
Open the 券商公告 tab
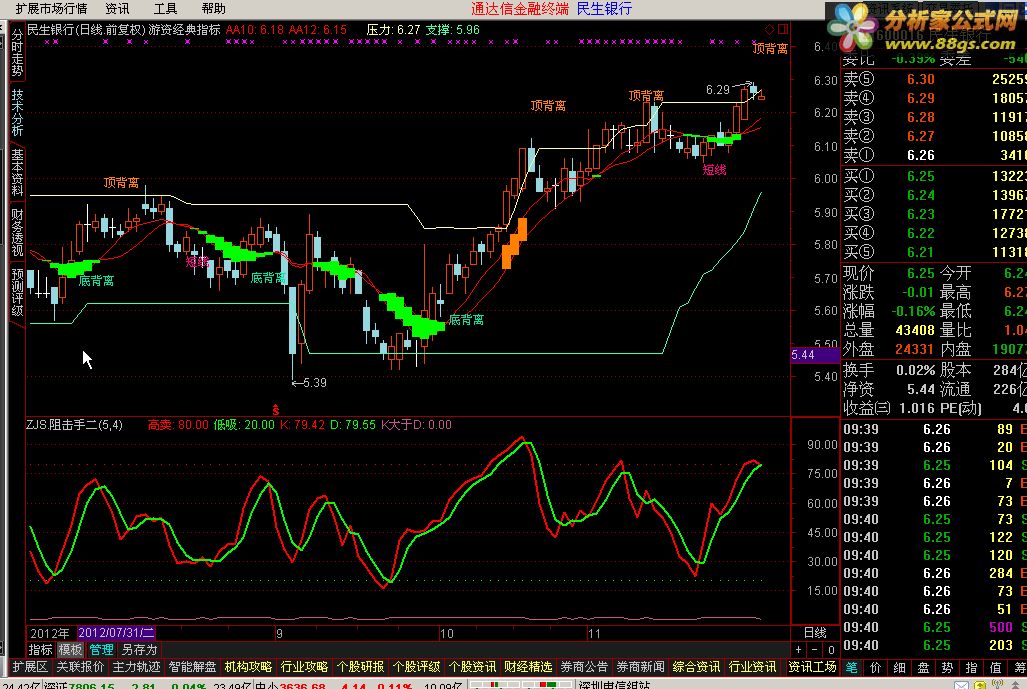coord(584,667)
